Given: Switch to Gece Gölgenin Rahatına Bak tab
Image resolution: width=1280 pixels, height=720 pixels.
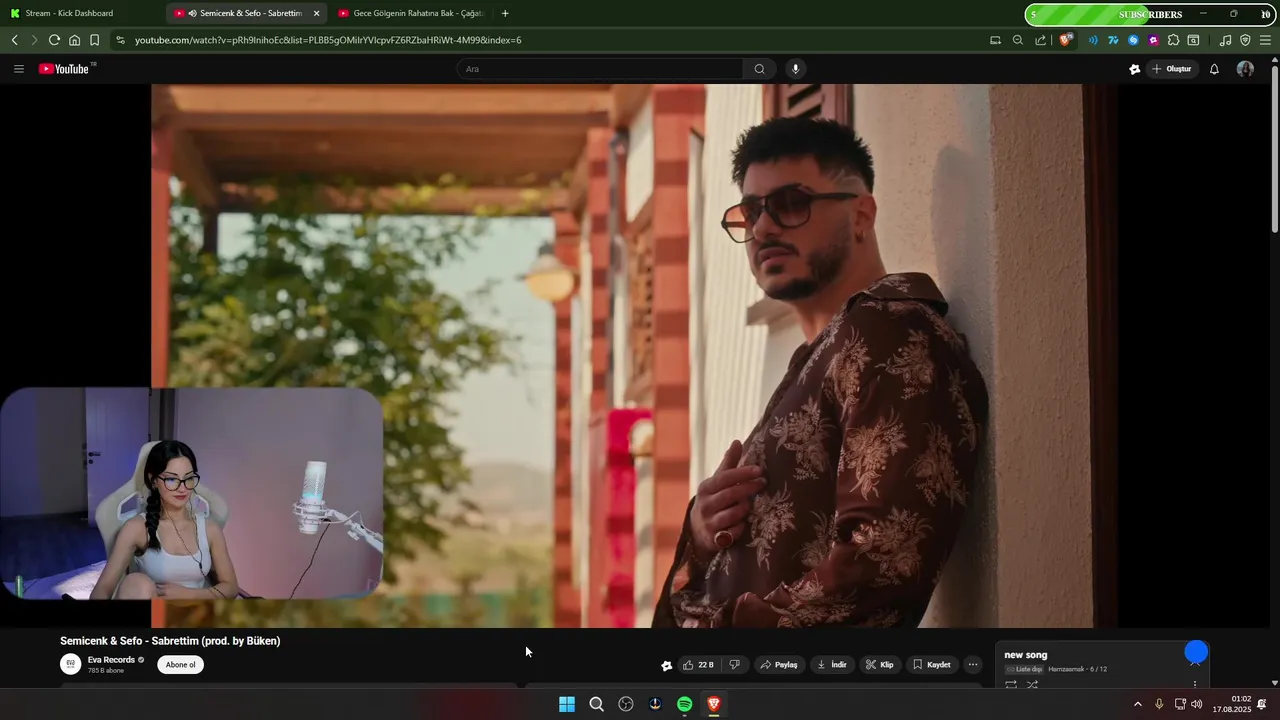Looking at the screenshot, I should click(x=410, y=13).
